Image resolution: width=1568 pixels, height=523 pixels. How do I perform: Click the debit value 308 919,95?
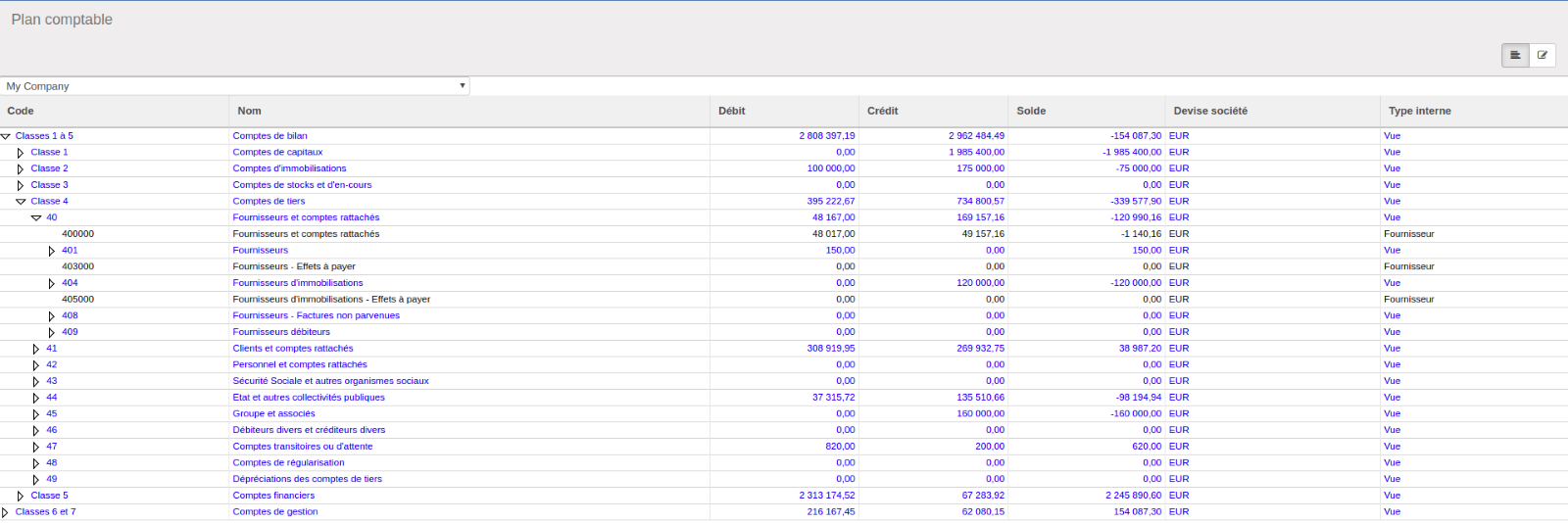point(831,348)
